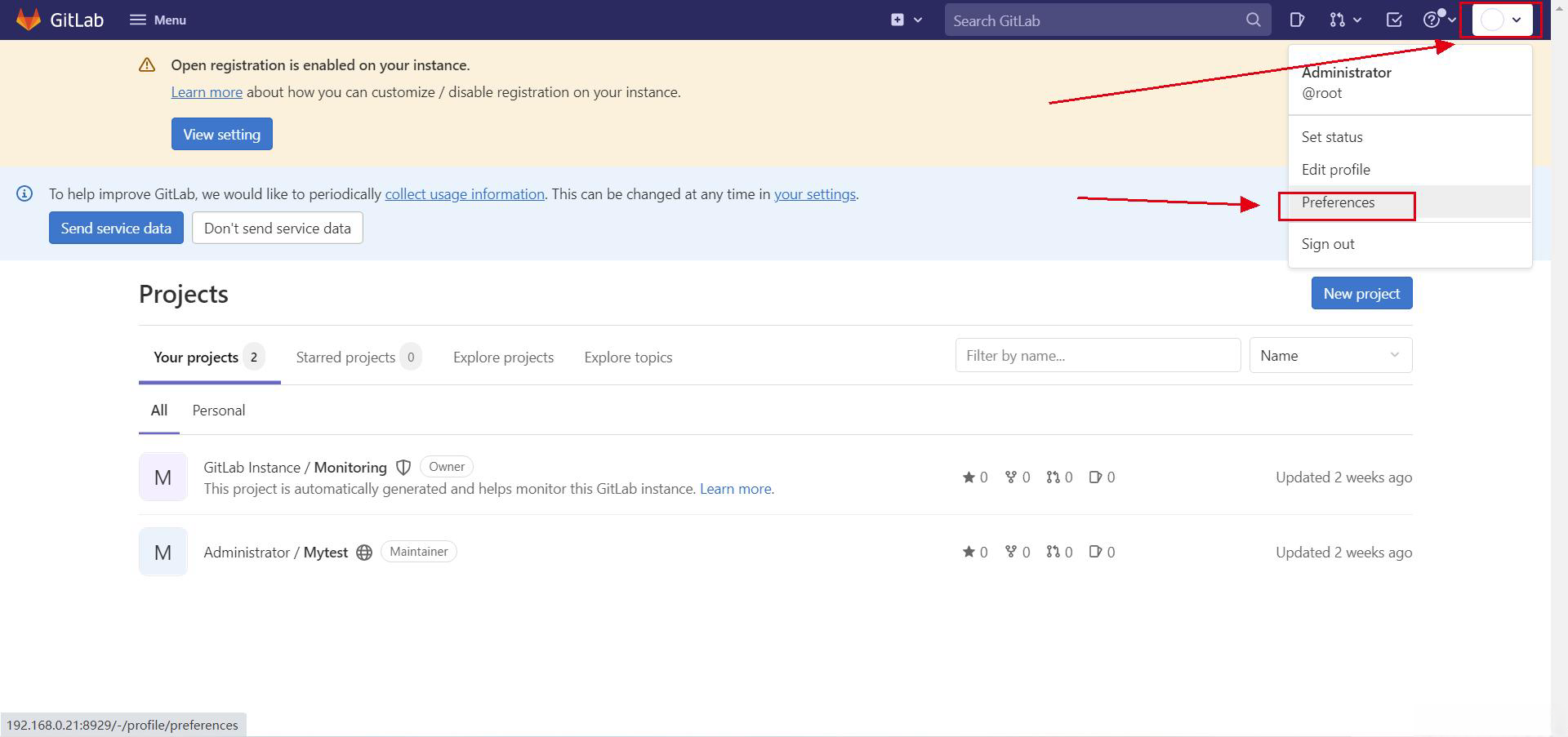Select the Personal projects sub-tab
This screenshot has width=1568, height=737.
[x=219, y=411]
